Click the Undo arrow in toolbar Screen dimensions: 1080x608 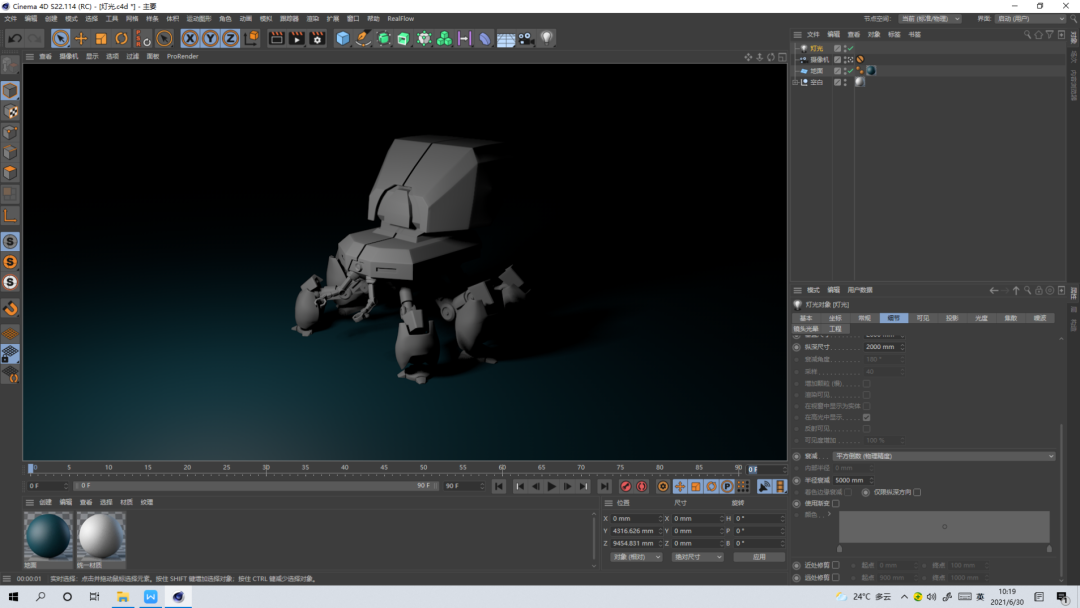[14, 39]
